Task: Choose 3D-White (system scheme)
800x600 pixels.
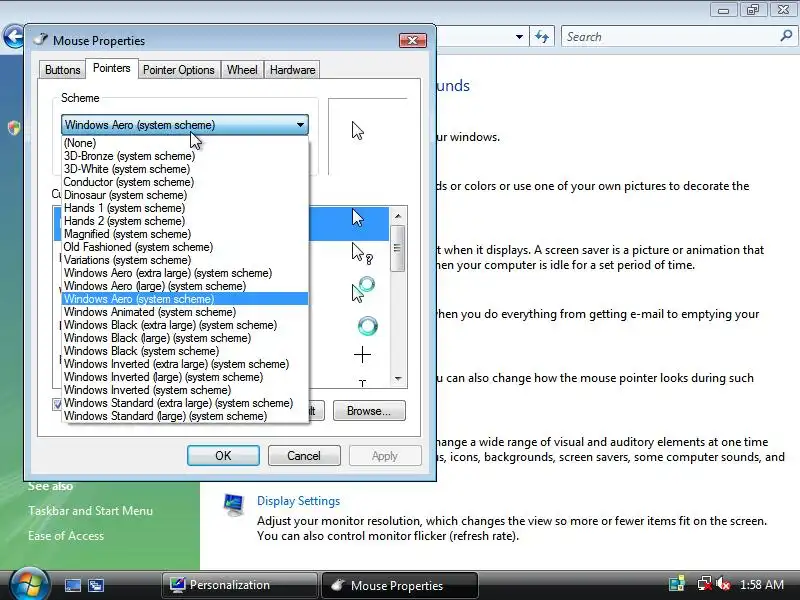Action: (x=185, y=169)
